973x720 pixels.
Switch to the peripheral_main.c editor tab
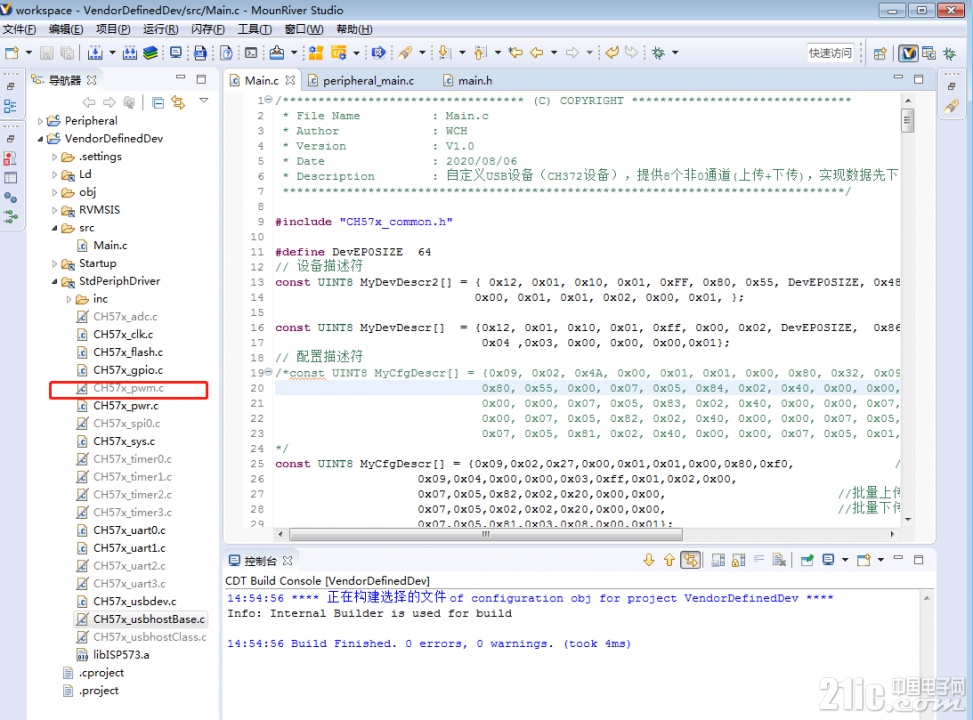pos(361,81)
